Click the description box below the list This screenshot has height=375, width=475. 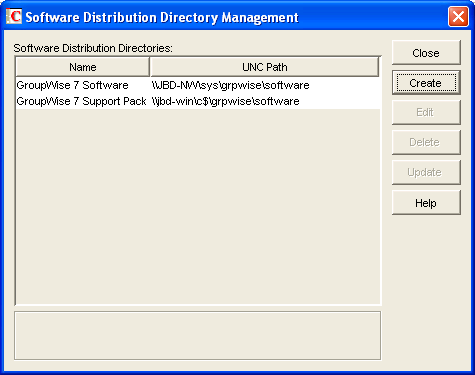[197, 336]
